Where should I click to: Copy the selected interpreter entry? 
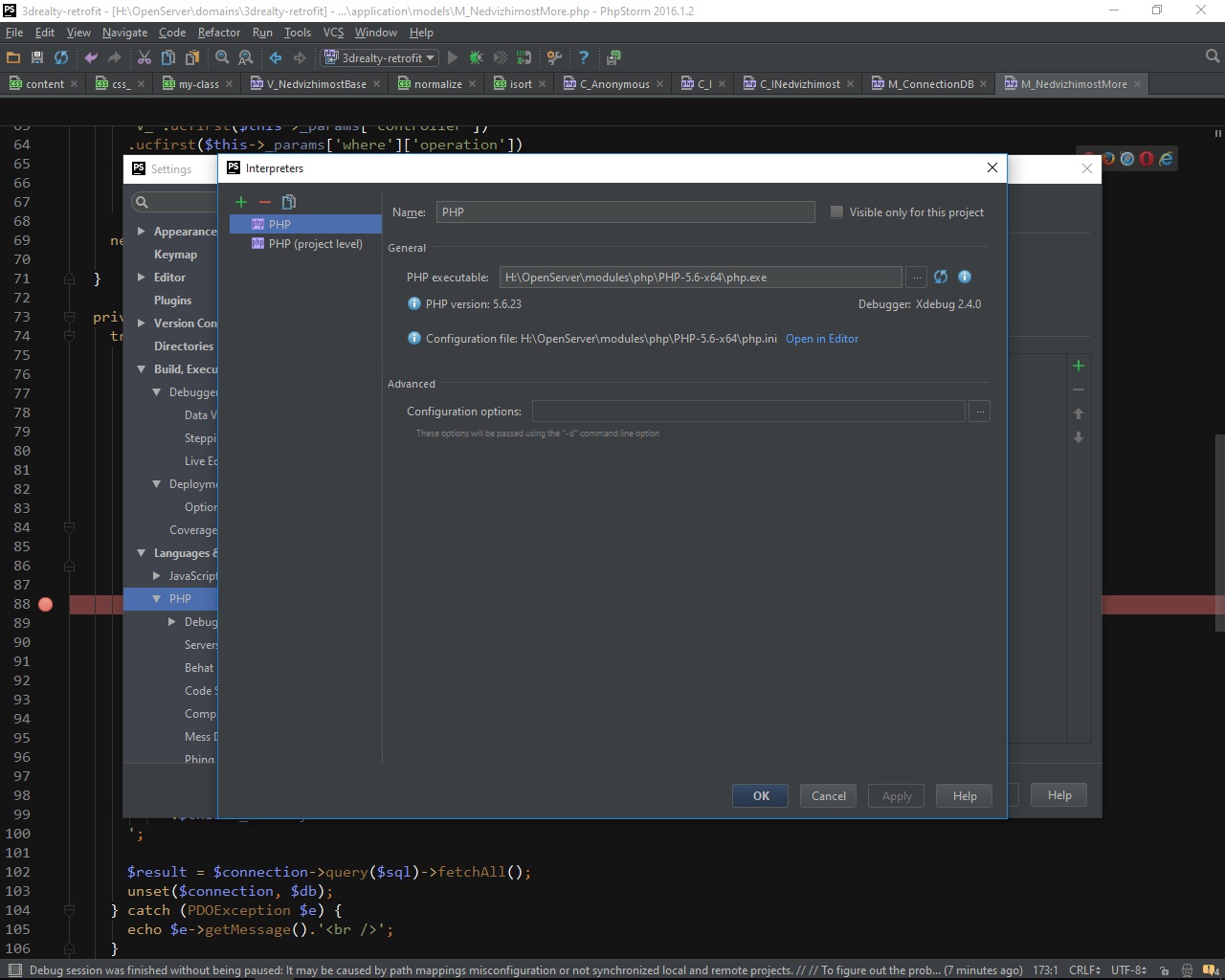[x=289, y=202]
